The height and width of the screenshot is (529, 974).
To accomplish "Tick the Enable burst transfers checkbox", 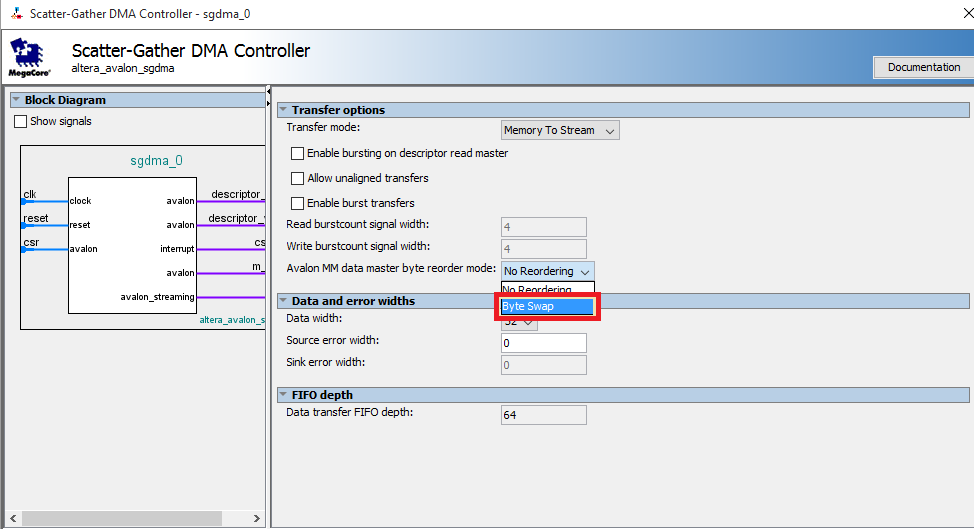I will [x=298, y=203].
